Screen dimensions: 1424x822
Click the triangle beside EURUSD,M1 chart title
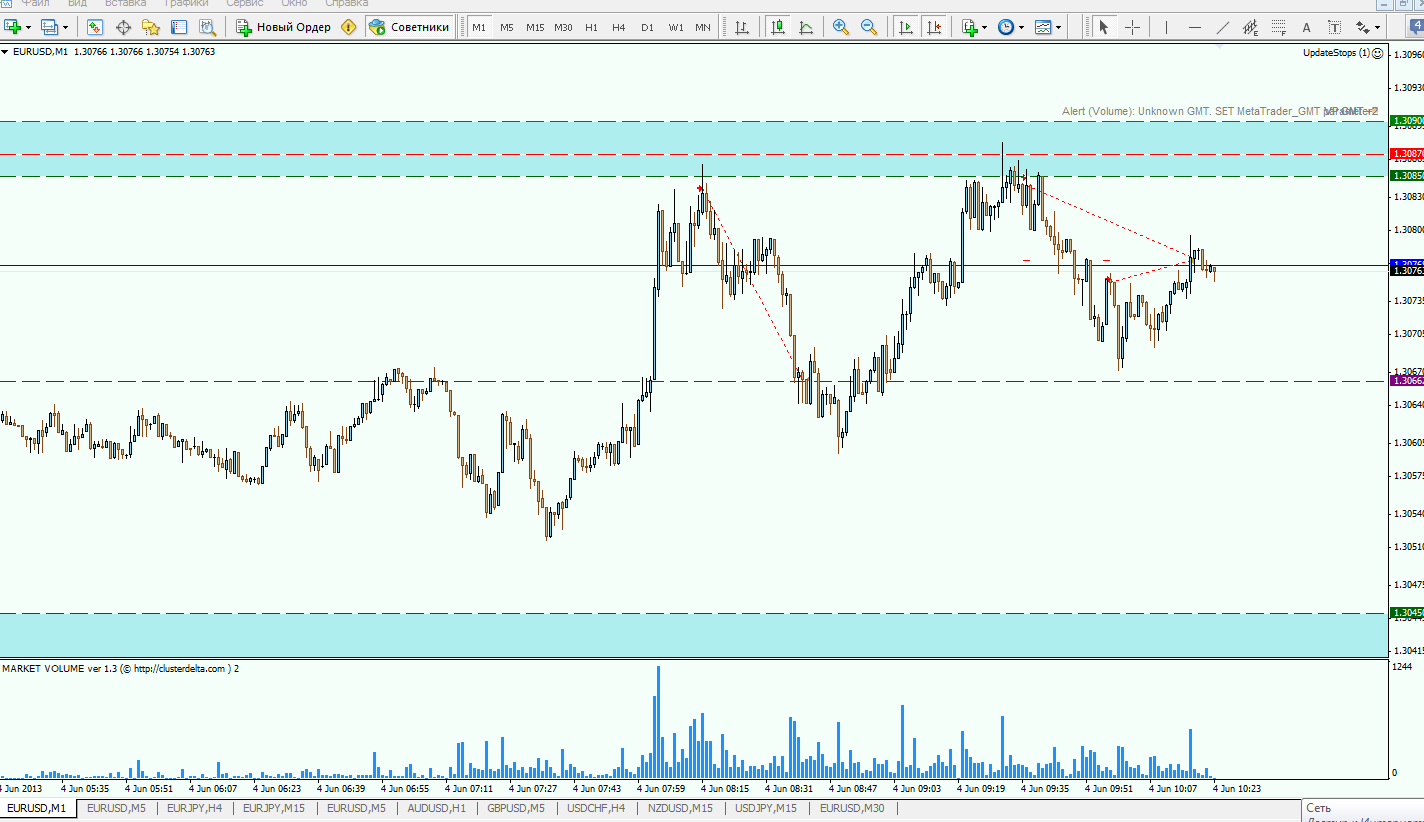tap(6, 51)
